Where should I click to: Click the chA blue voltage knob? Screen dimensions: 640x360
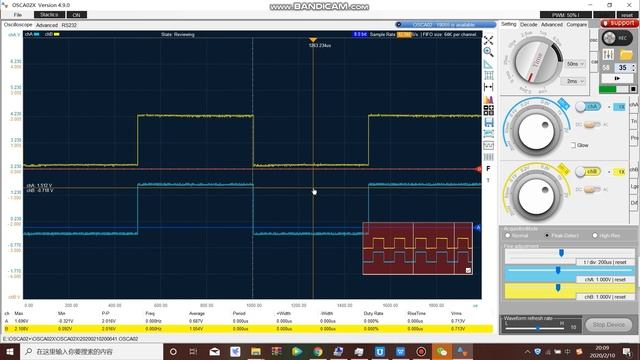click(536, 131)
